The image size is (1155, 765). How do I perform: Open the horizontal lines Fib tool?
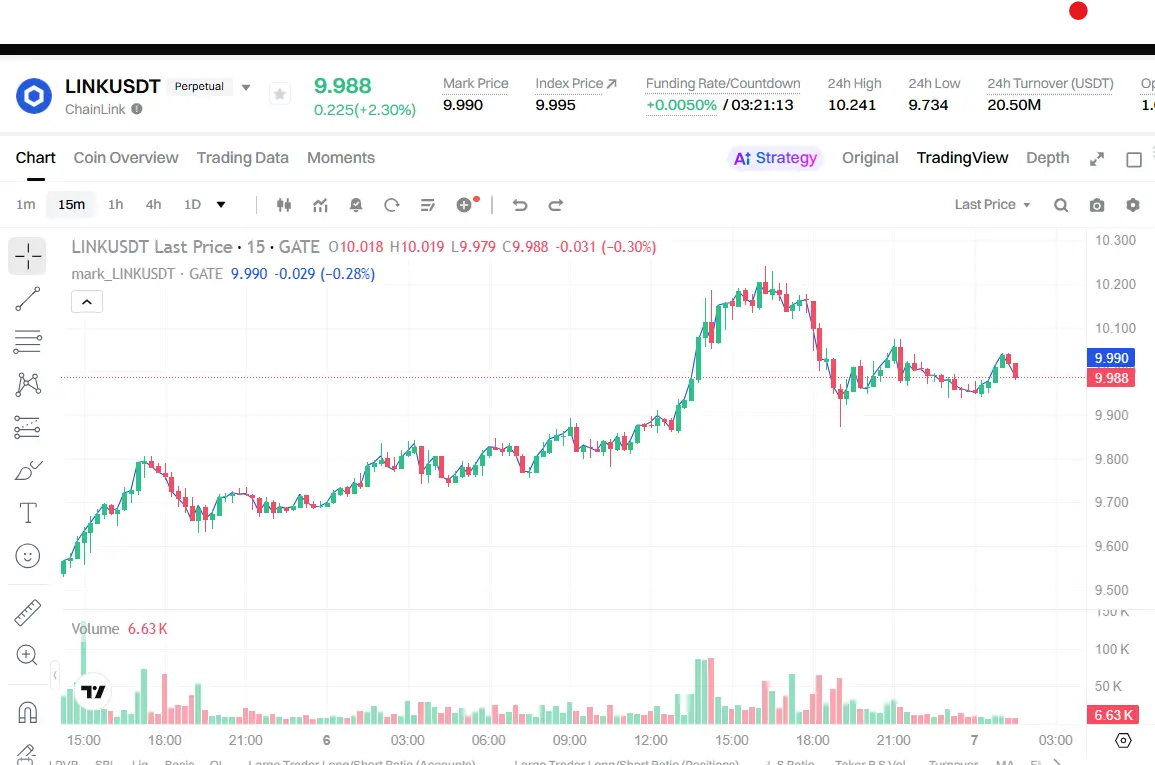click(x=27, y=342)
